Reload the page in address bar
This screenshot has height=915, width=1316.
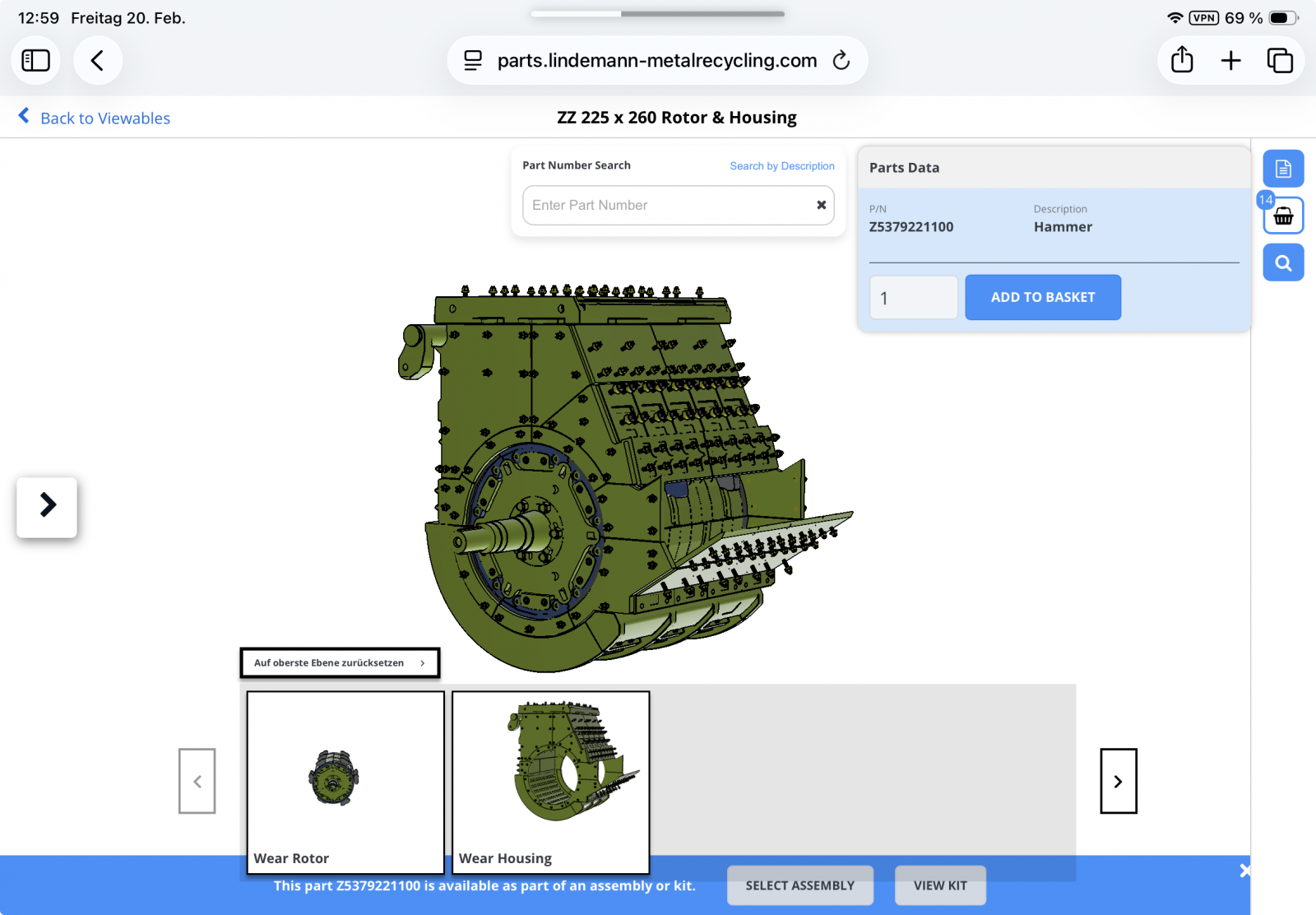(841, 60)
